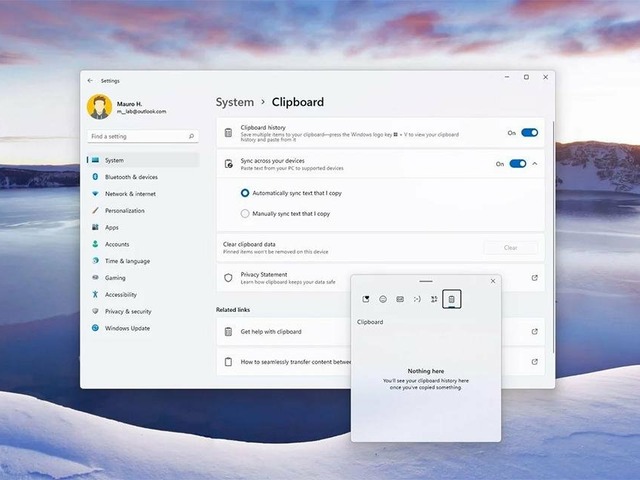Select the clipboard history tab icon

[x=451, y=299]
